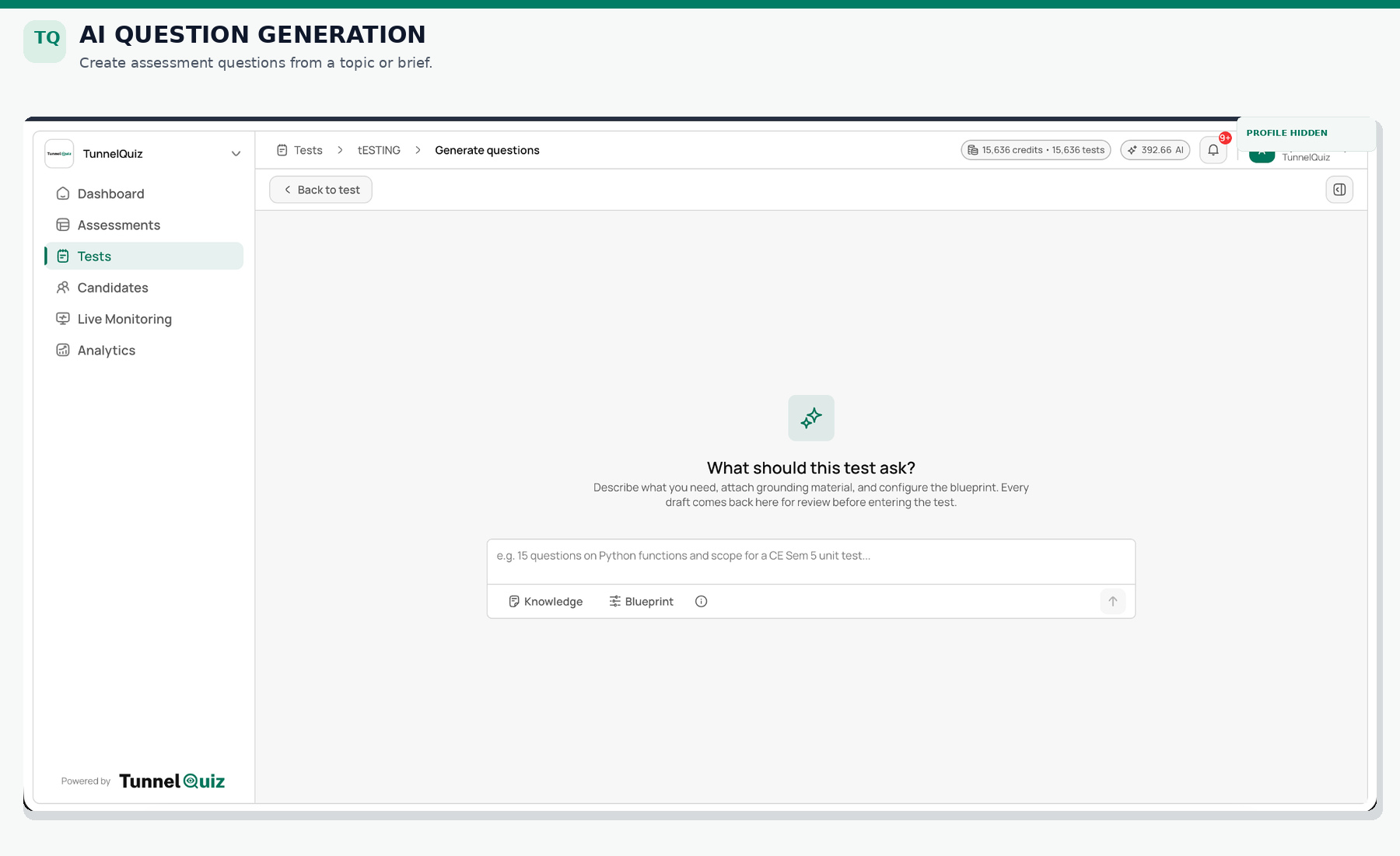Expand the TunnelQuiz workspace dropdown
1400x856 pixels.
pos(236,153)
